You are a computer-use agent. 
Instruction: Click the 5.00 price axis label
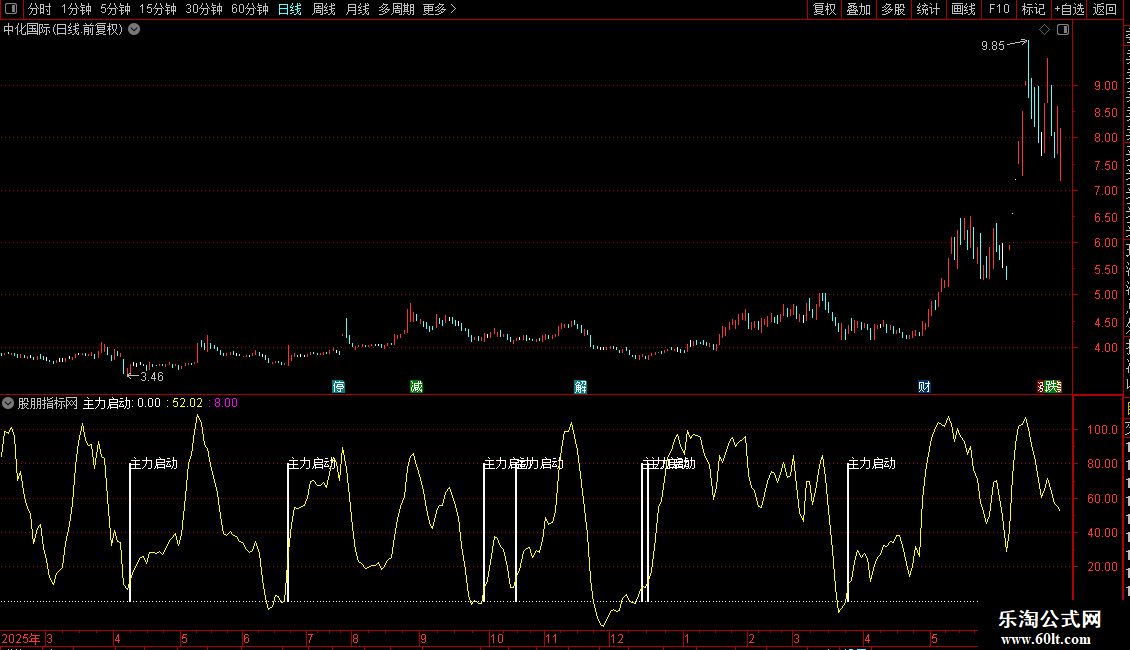point(1105,295)
